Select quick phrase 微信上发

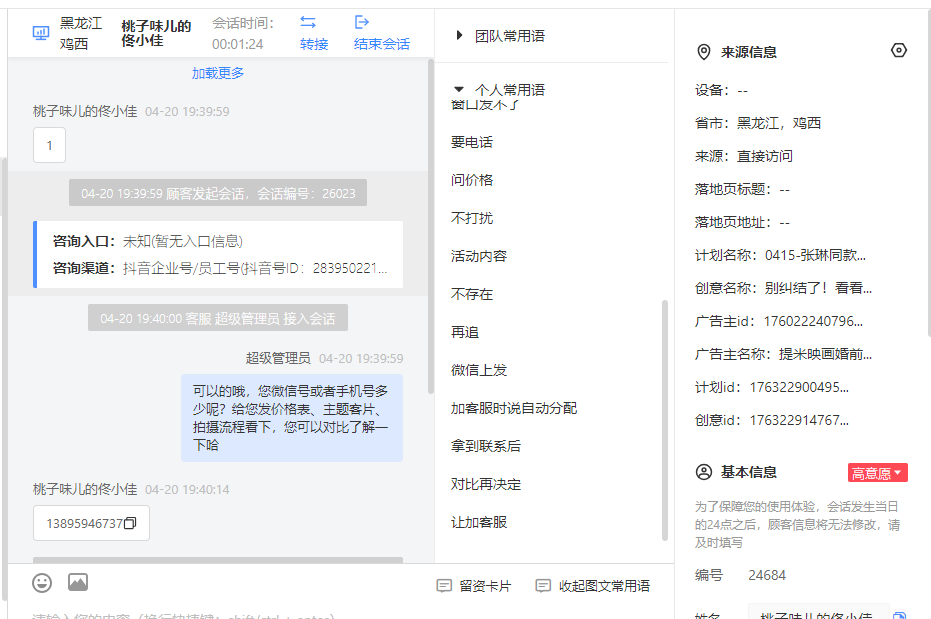tap(479, 370)
